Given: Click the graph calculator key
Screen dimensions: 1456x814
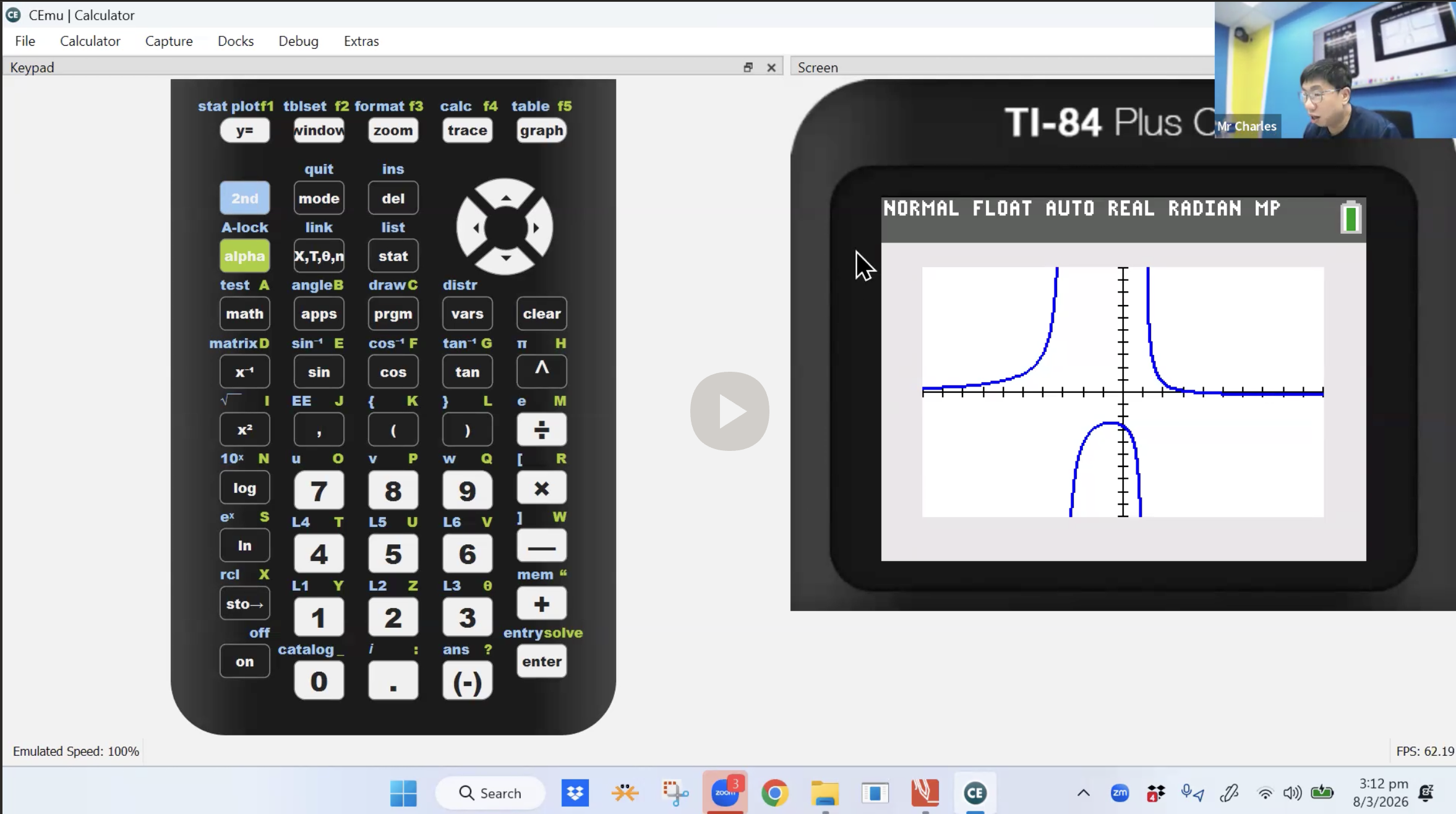Looking at the screenshot, I should (541, 131).
